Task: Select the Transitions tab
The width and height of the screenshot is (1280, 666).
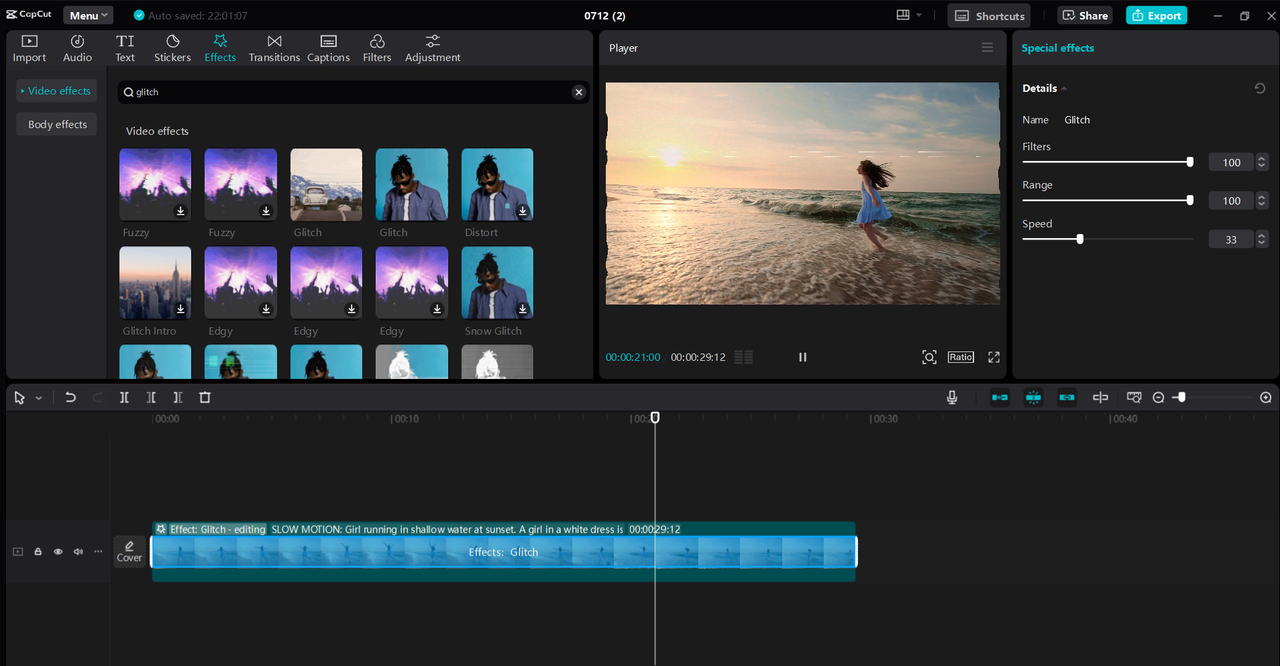Action: tap(274, 48)
